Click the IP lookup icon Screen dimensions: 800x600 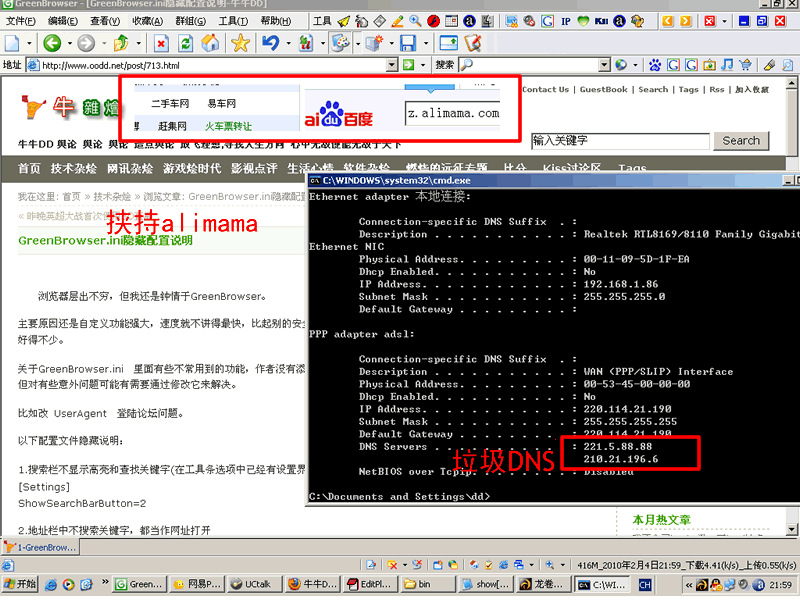pyautogui.click(x=566, y=21)
